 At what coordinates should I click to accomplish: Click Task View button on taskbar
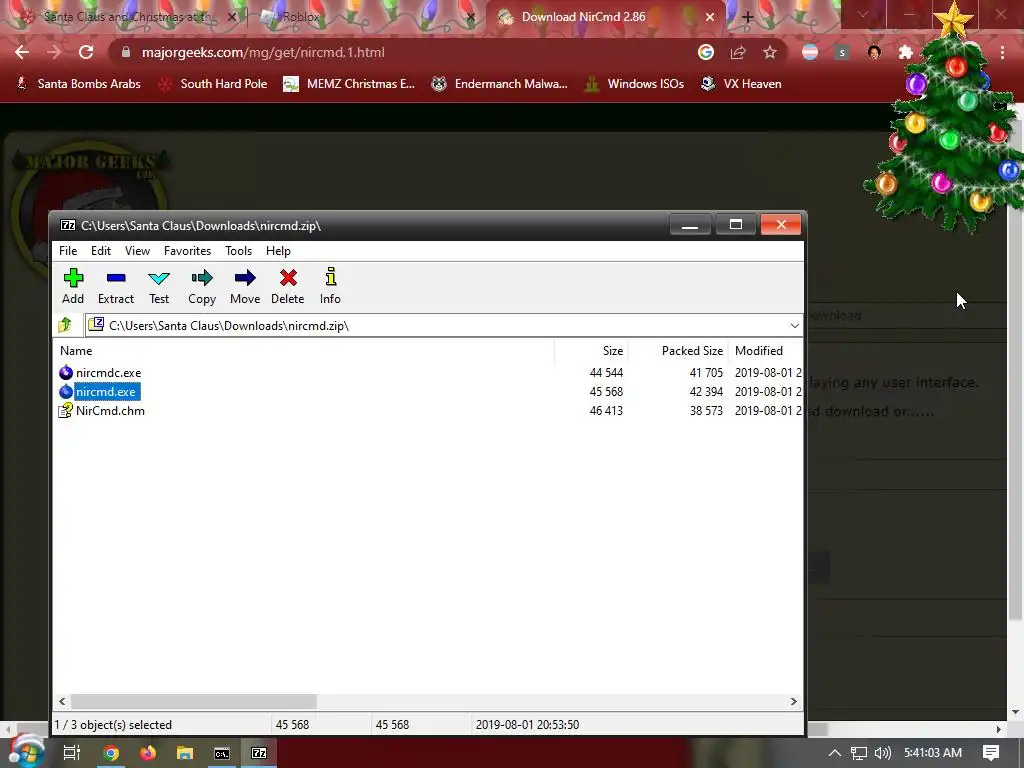click(72, 753)
